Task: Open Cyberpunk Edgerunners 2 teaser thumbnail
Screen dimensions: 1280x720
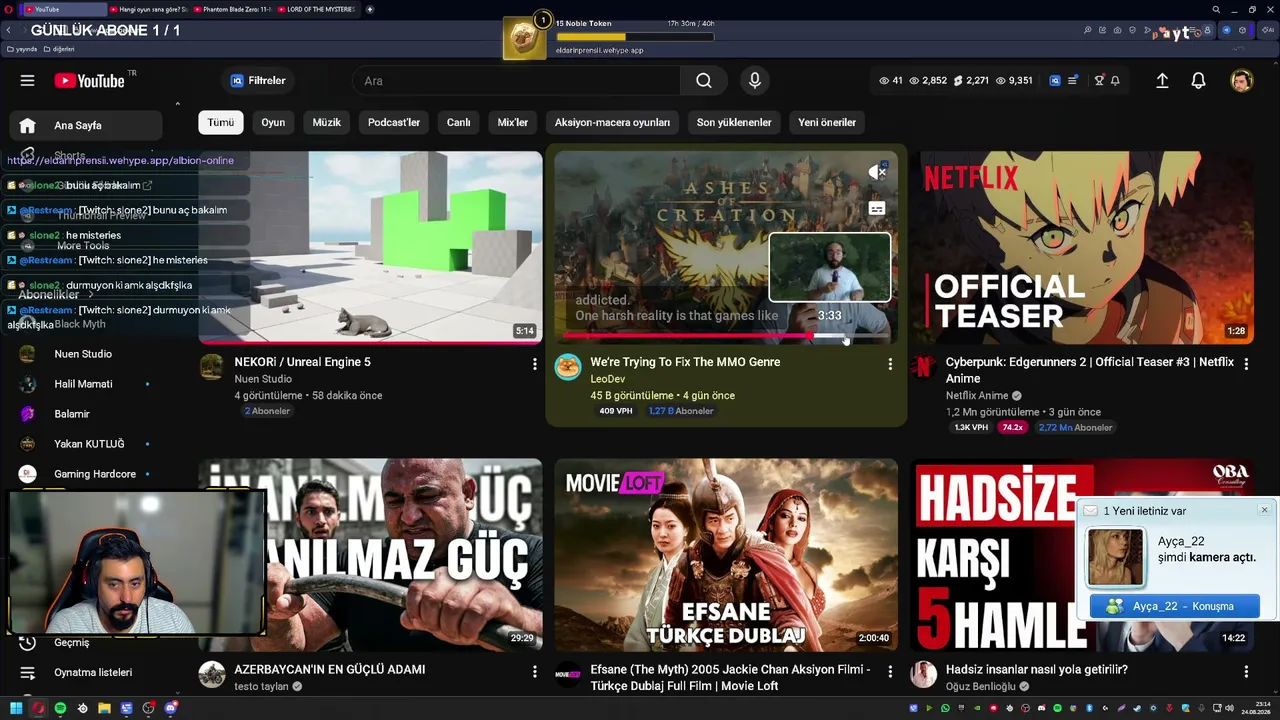Action: pyautogui.click(x=1083, y=247)
